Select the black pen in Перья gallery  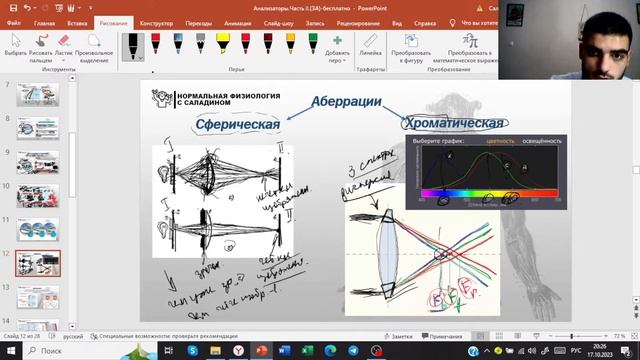[x=133, y=47]
